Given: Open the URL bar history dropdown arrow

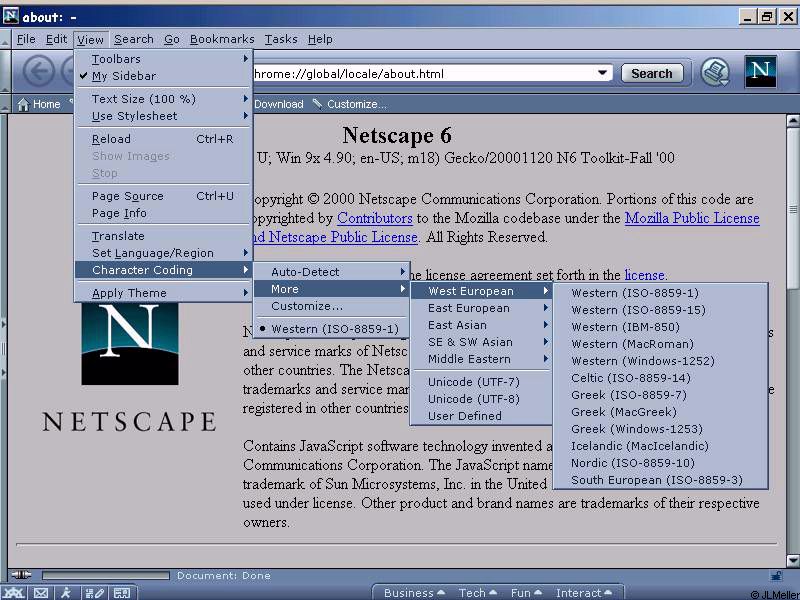Looking at the screenshot, I should pos(602,73).
